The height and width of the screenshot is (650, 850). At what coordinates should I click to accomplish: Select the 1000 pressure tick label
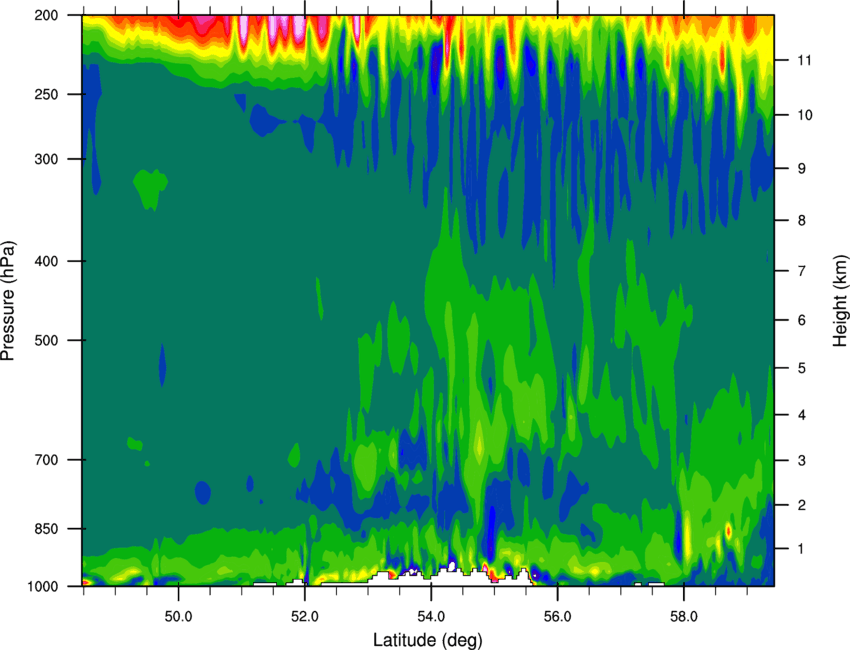pos(43,587)
